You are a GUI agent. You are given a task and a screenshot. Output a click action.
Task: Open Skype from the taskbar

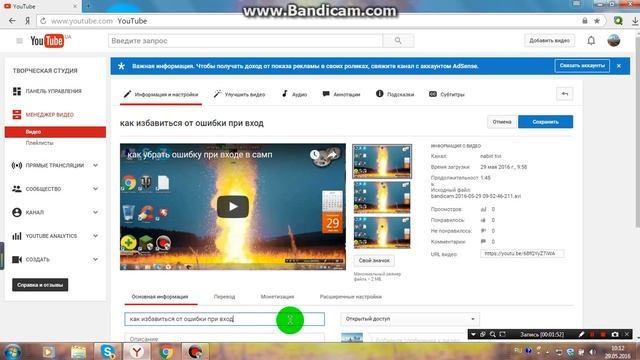[107, 351]
